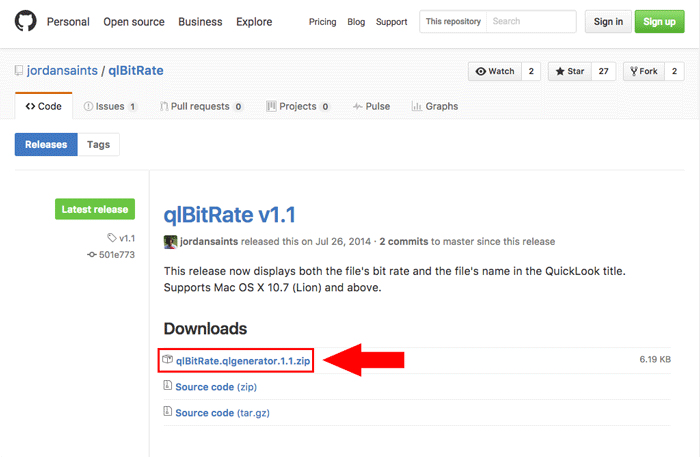Image resolution: width=700 pixels, height=457 pixels.
Task: Open the forks count 2
Action: tap(675, 71)
